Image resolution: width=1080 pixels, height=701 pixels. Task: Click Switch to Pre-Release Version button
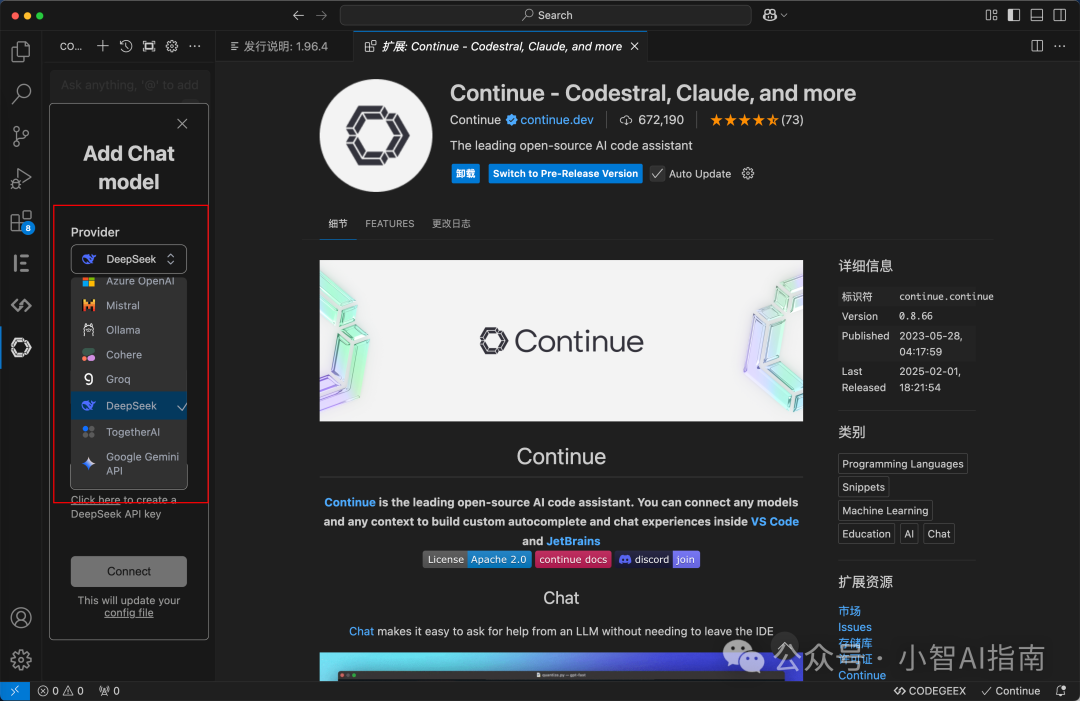tap(565, 173)
